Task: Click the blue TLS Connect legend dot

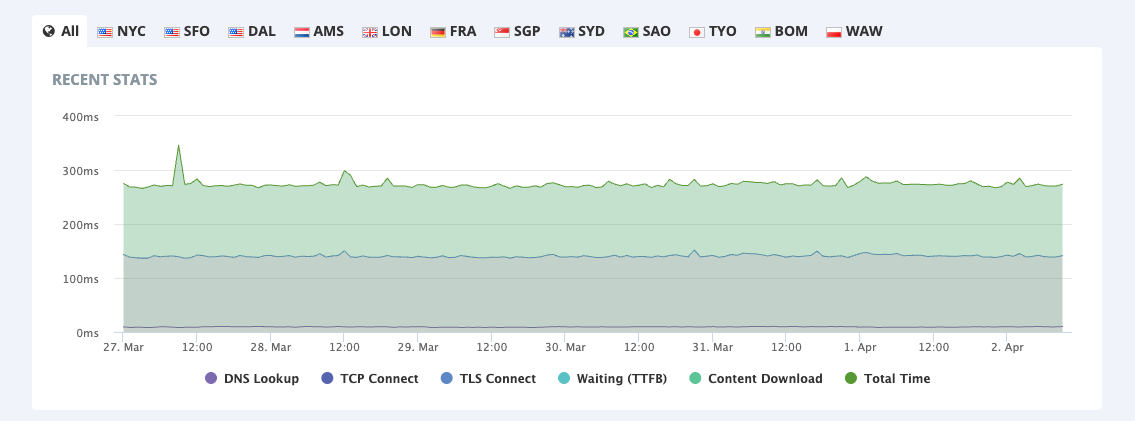Action: [x=447, y=378]
